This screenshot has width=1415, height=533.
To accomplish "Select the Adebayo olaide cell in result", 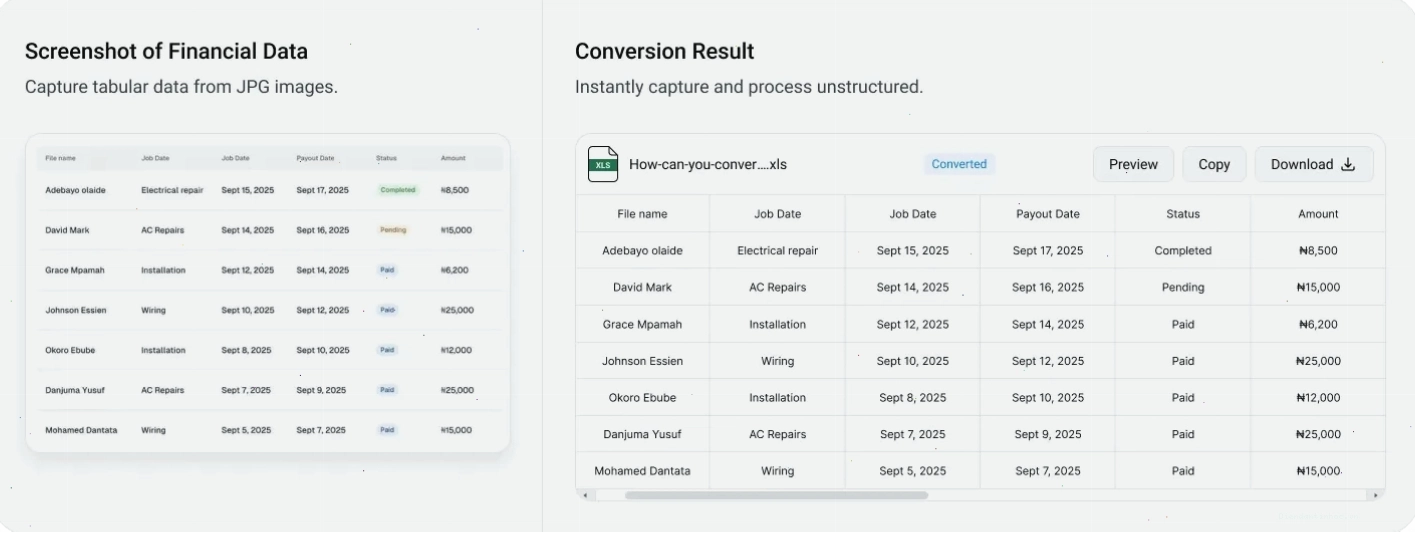I will point(642,251).
